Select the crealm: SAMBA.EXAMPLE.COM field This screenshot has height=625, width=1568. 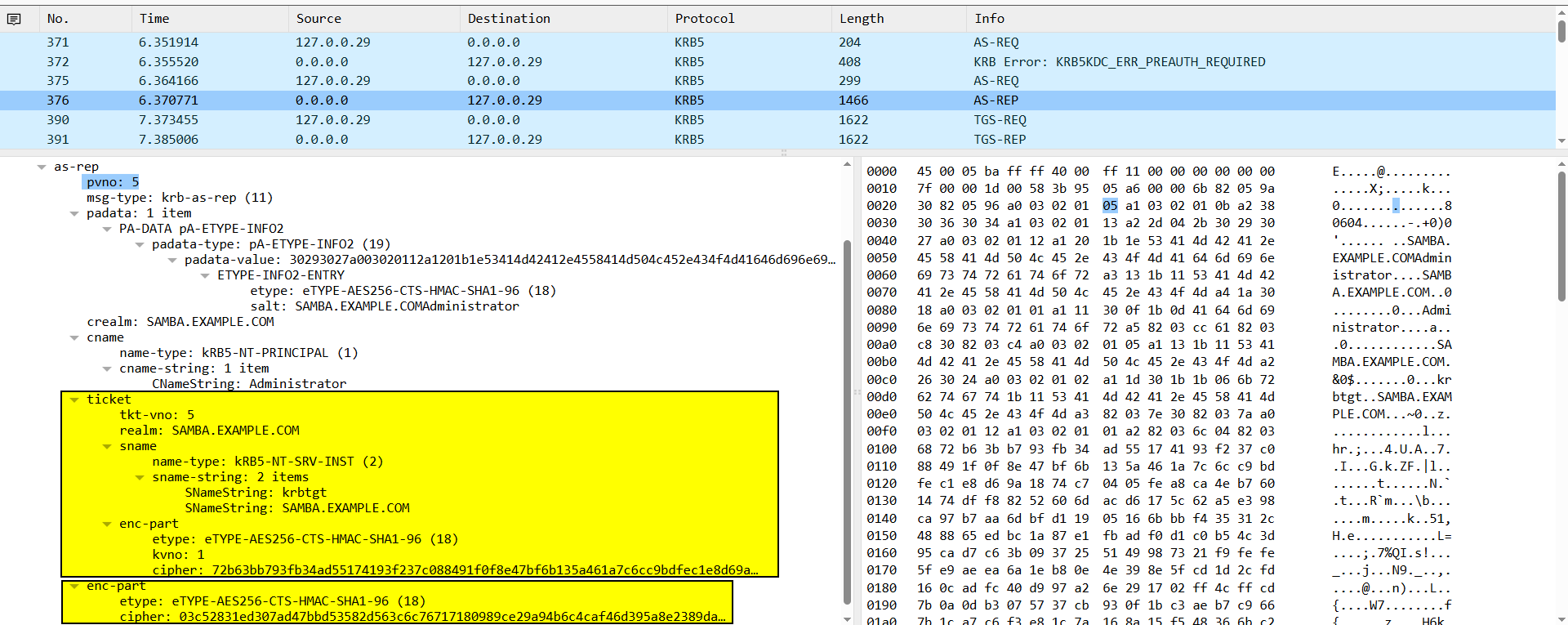tap(180, 322)
